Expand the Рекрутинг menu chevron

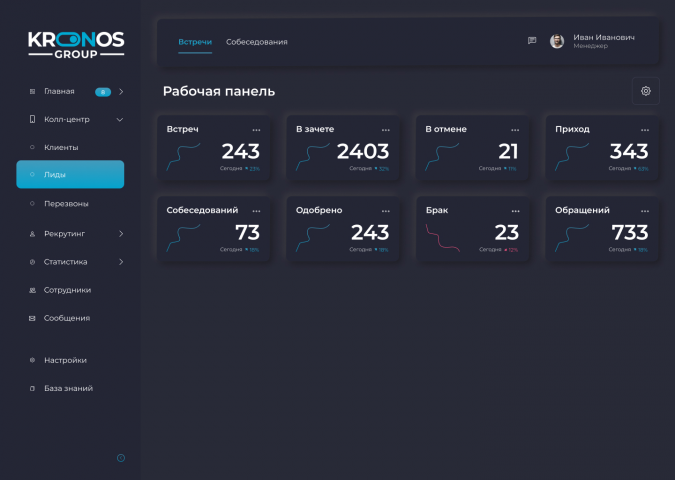[x=121, y=234]
